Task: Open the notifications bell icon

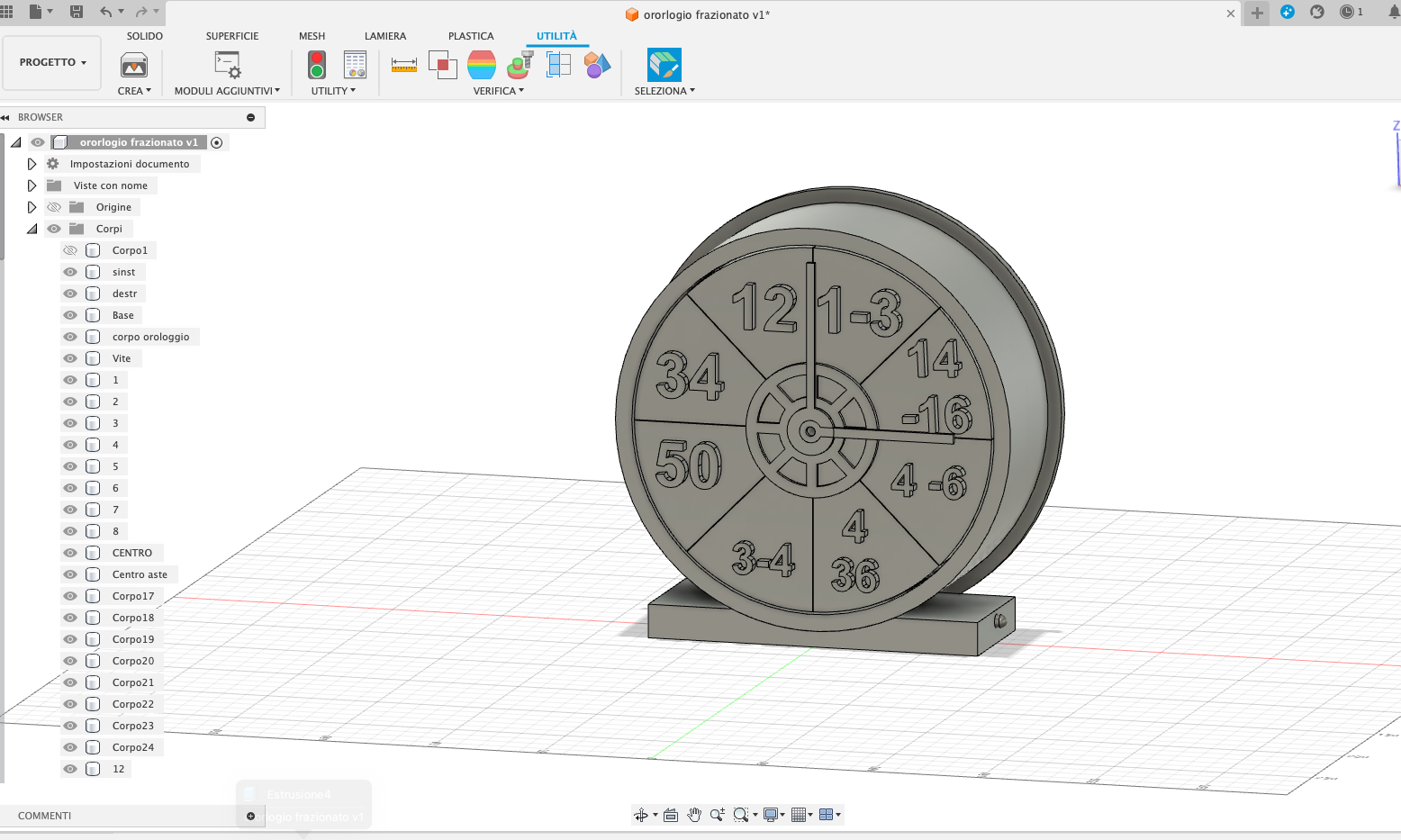Action: point(1394,12)
